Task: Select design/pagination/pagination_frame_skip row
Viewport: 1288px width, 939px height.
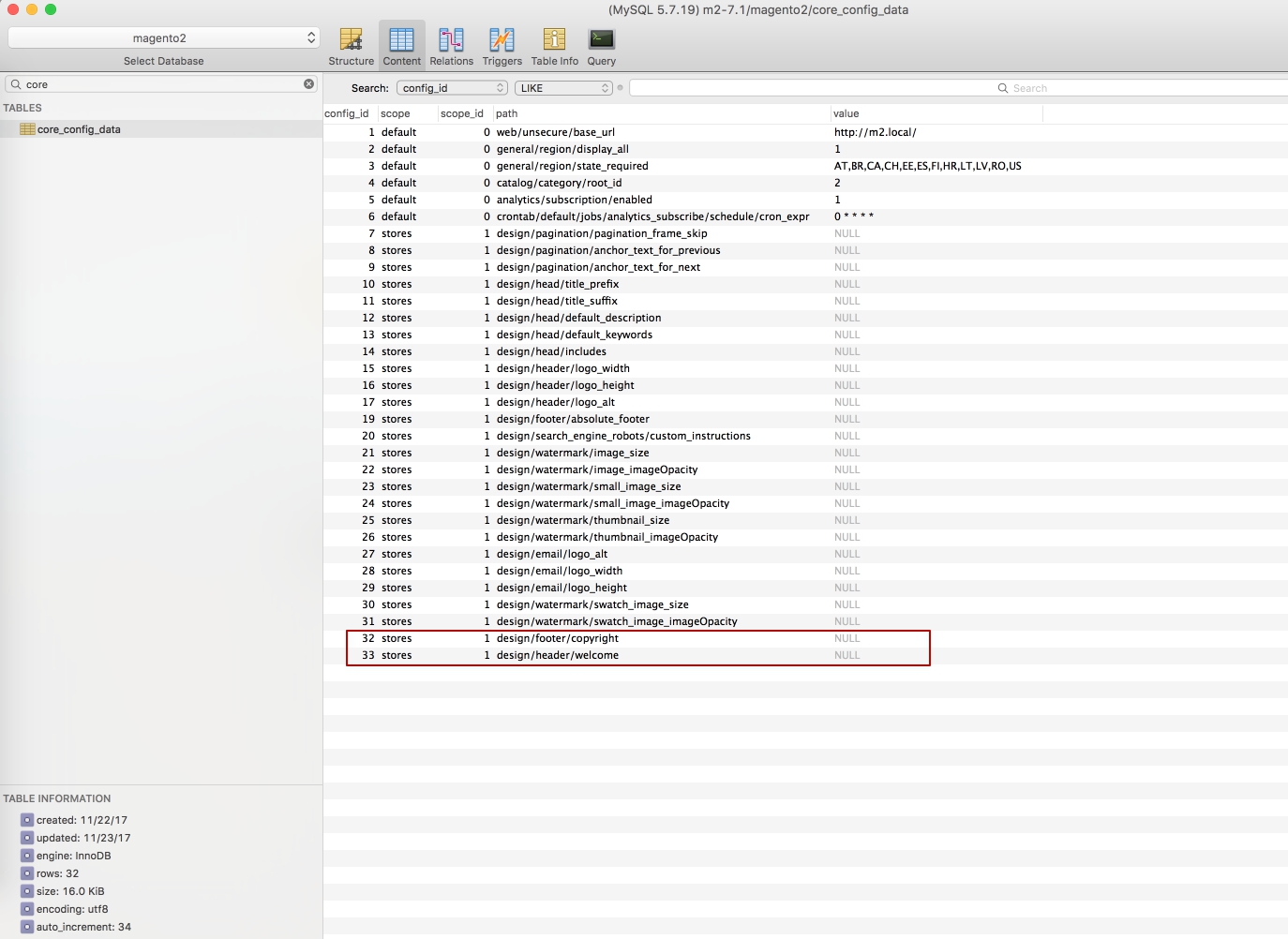Action: click(602, 233)
